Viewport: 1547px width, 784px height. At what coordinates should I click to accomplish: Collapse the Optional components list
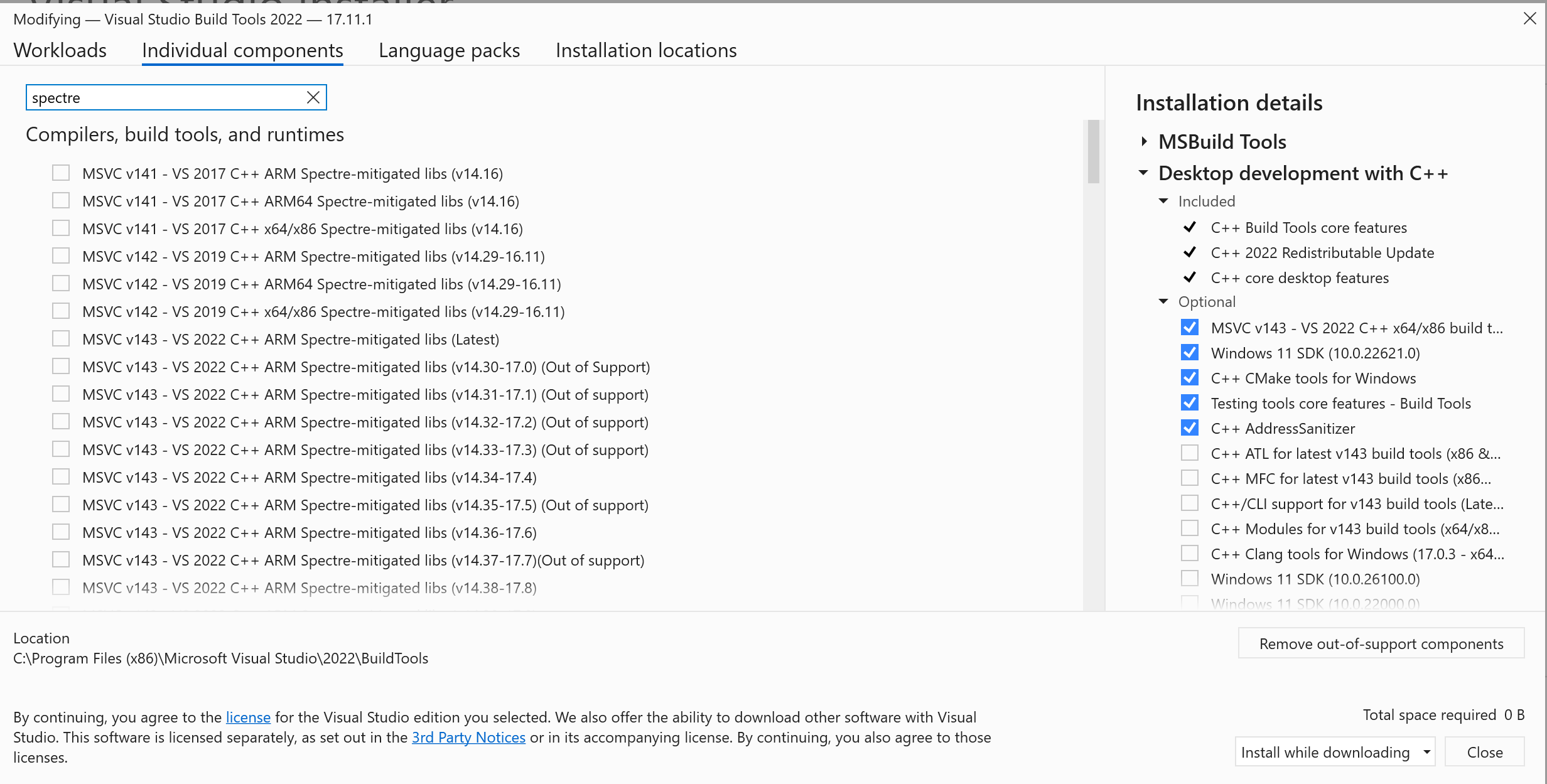tap(1163, 302)
